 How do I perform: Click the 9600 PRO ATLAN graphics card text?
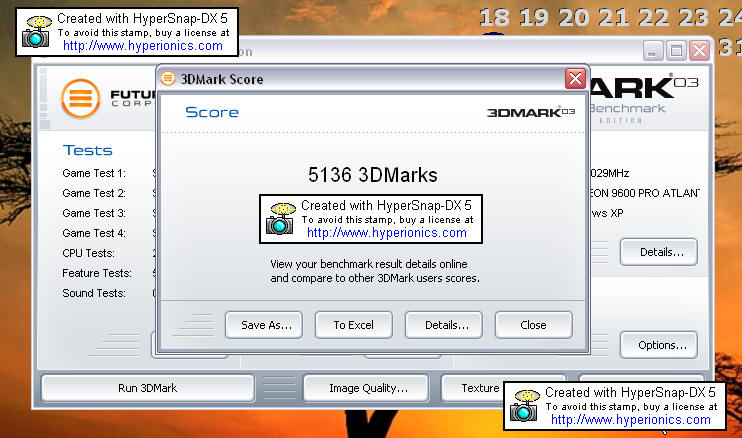[645, 193]
